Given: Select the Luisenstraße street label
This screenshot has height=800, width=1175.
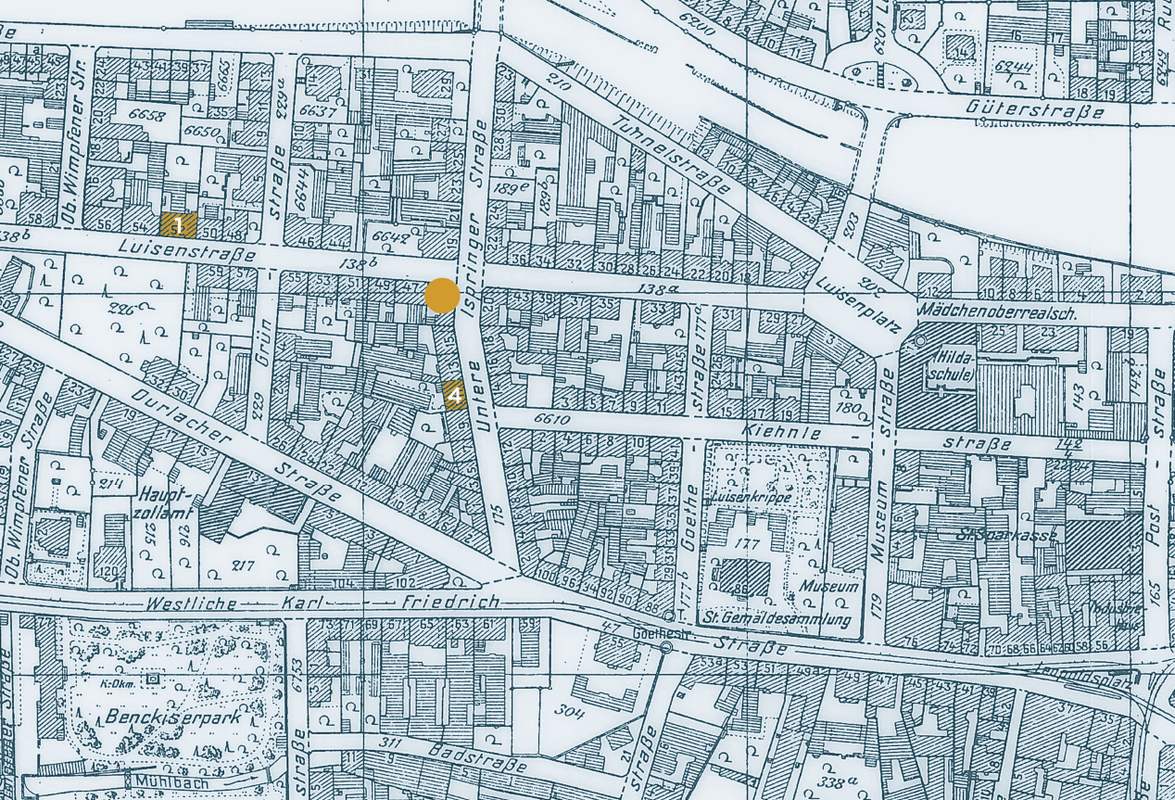Looking at the screenshot, I should pos(188,249).
